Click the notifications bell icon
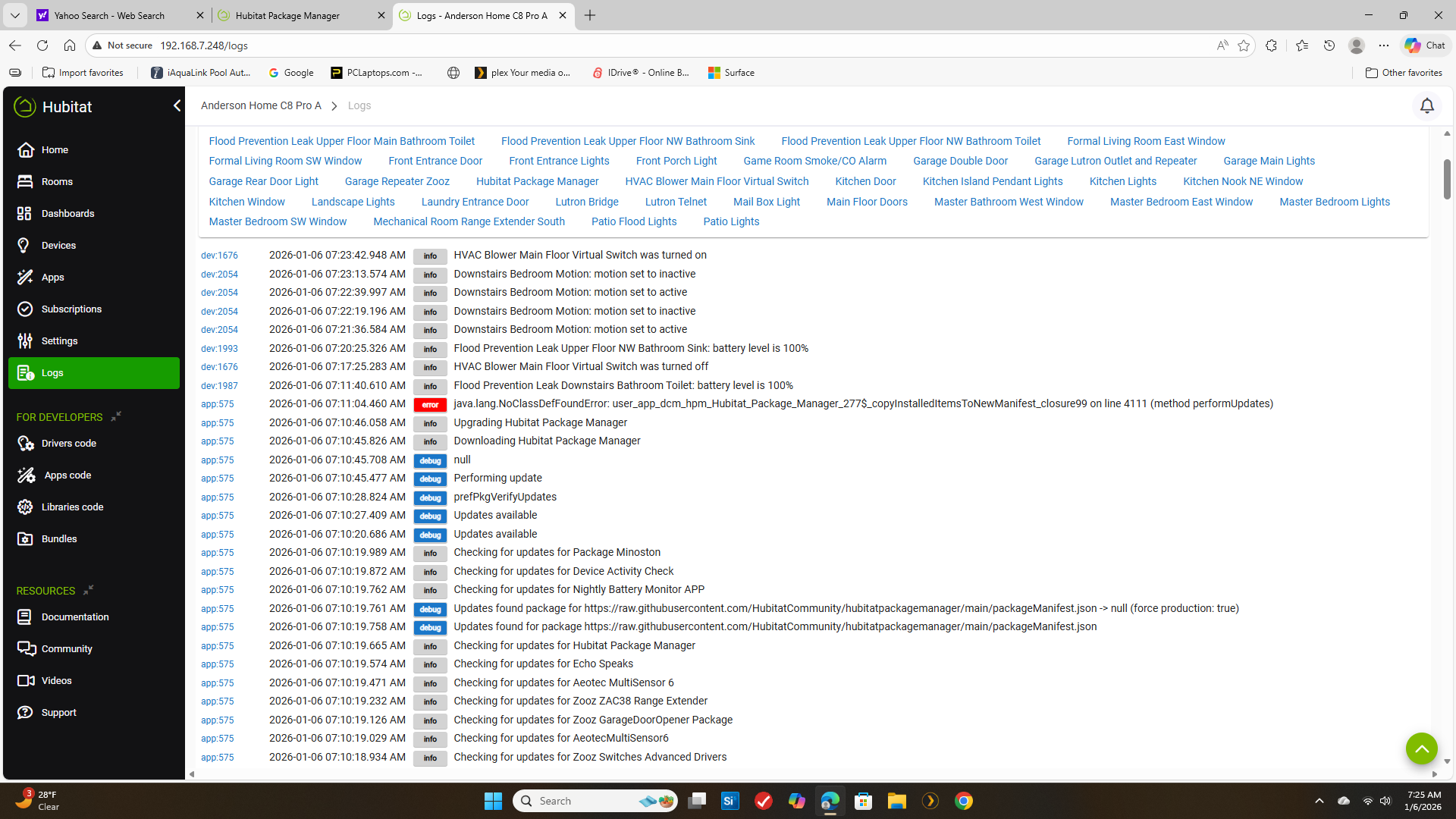 pos(1426,106)
